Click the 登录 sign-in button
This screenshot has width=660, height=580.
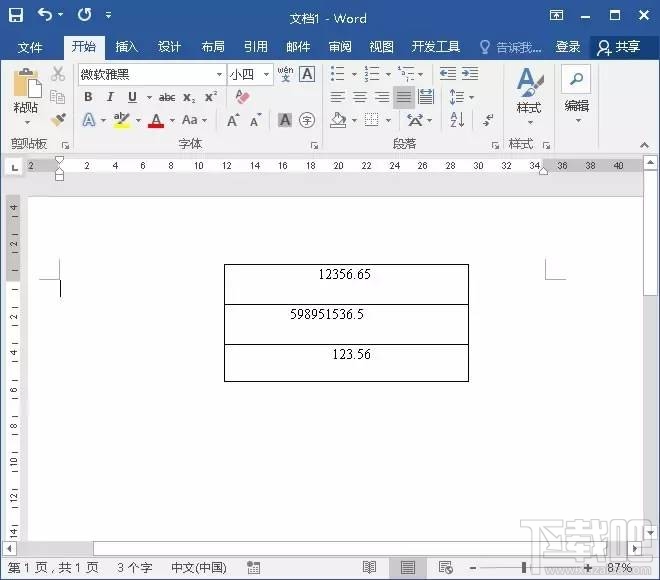pos(567,47)
